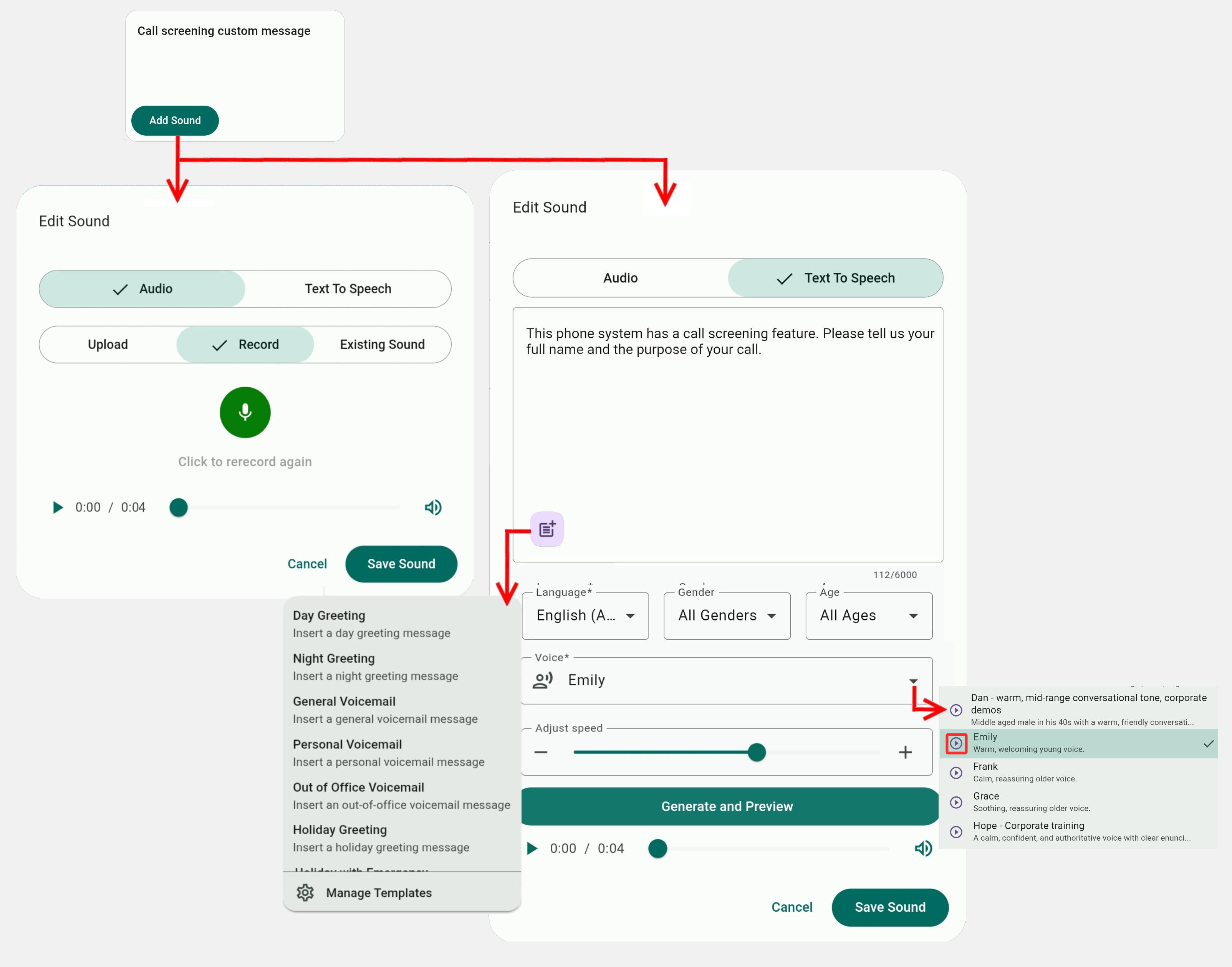This screenshot has height=967, width=1232.
Task: Click the Manage Templates gear icon
Action: click(x=305, y=893)
